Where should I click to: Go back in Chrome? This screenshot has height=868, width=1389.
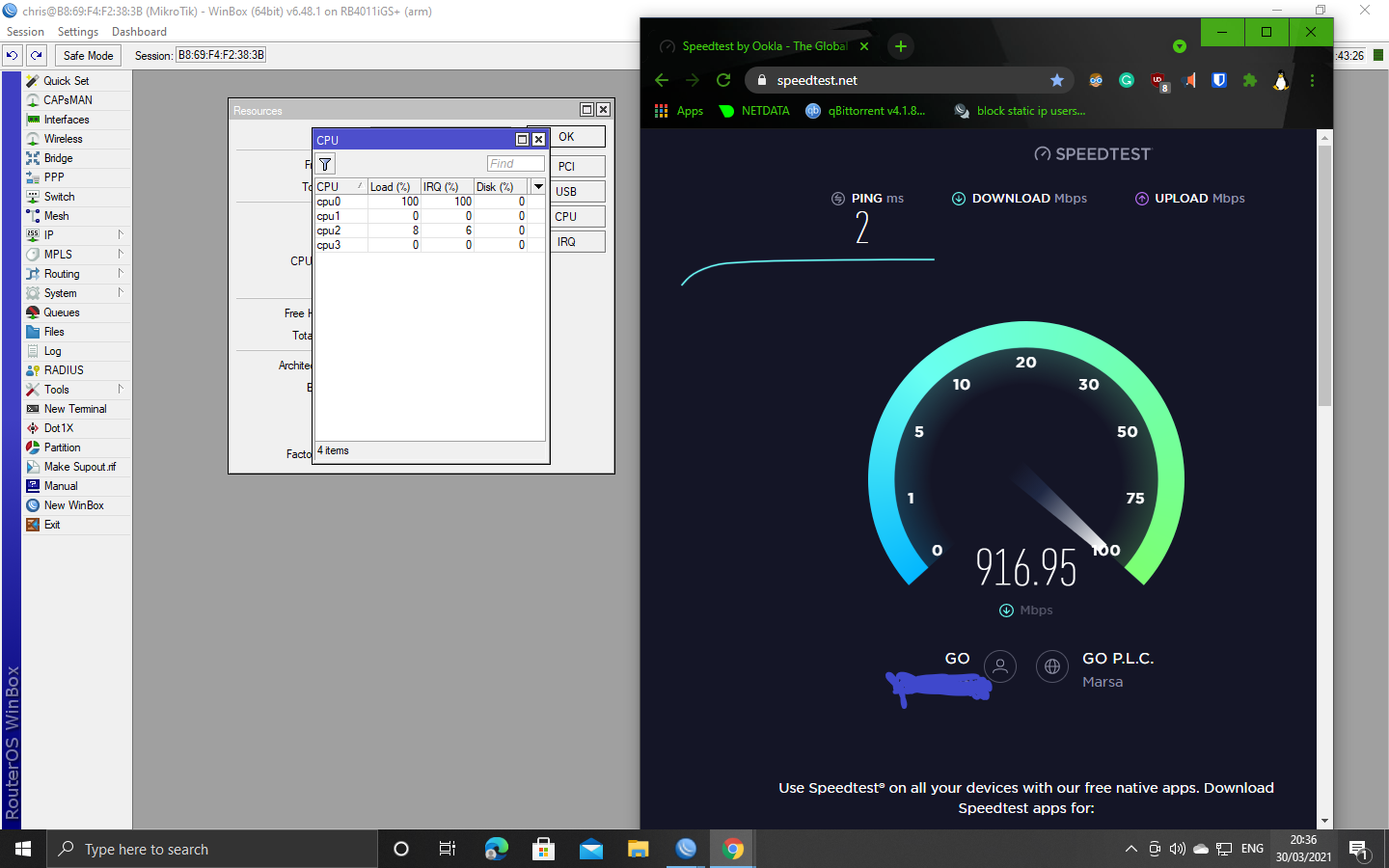click(x=662, y=80)
